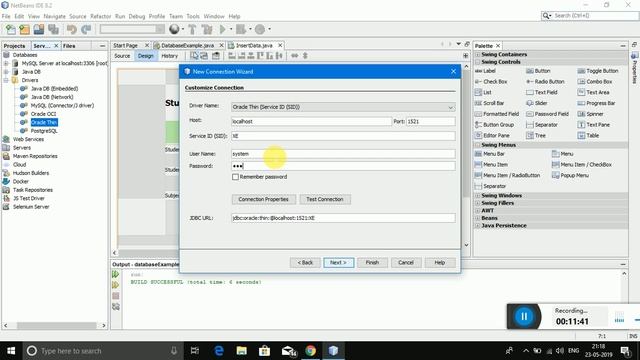Click the Build Project hammer icon
640x360 pixels.
coord(192,29)
